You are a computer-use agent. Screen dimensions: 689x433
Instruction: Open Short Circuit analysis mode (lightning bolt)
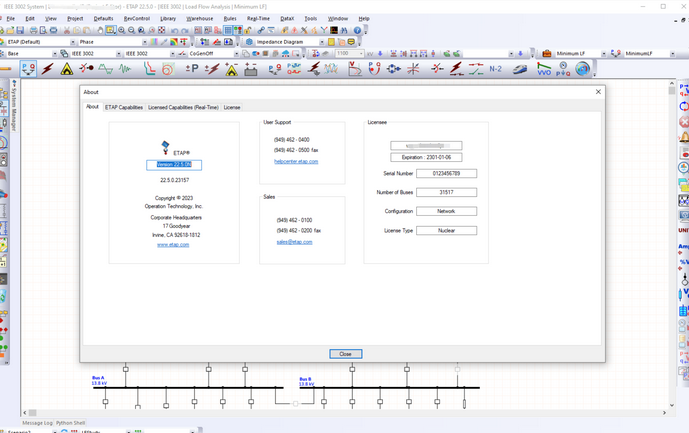click(x=47, y=69)
